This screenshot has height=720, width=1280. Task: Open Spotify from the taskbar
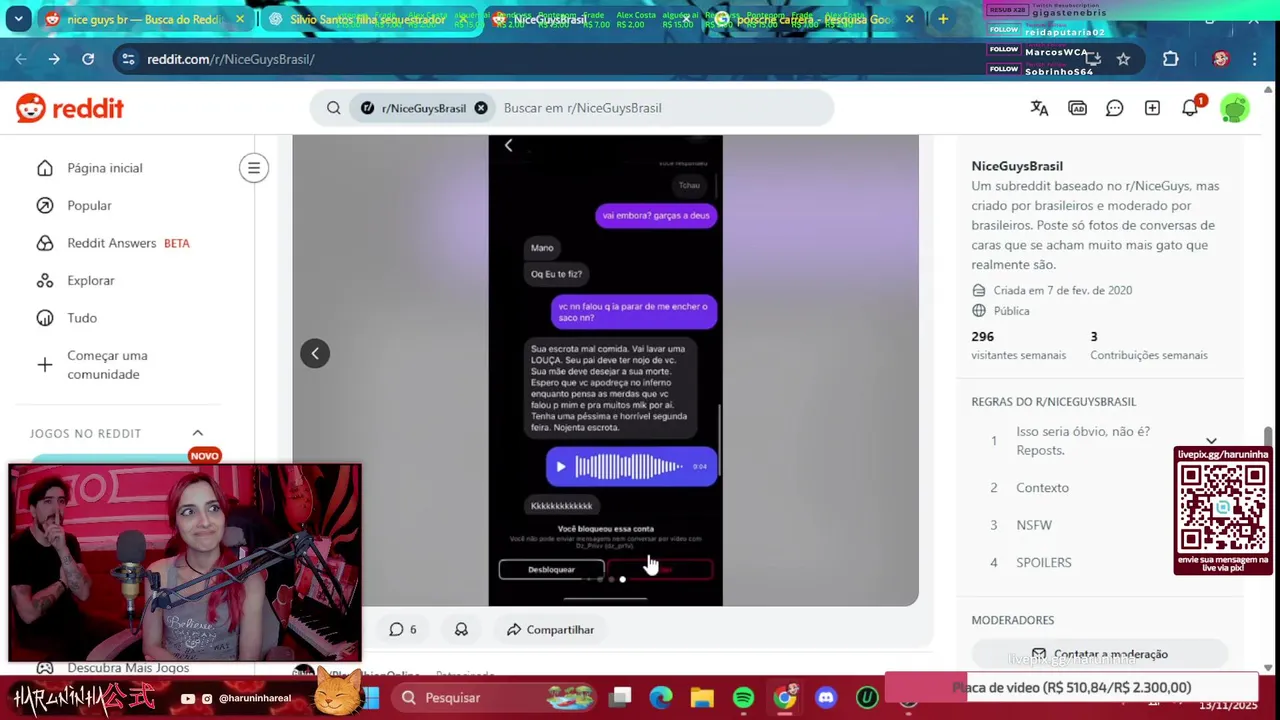743,698
